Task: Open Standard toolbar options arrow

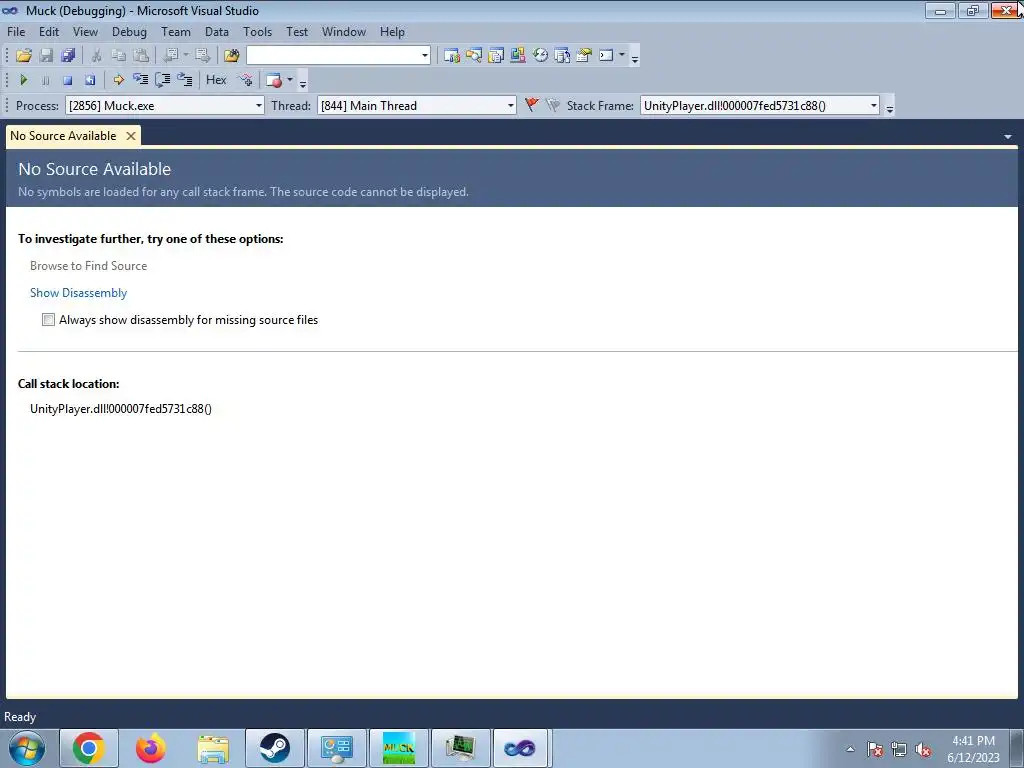Action: [635, 58]
